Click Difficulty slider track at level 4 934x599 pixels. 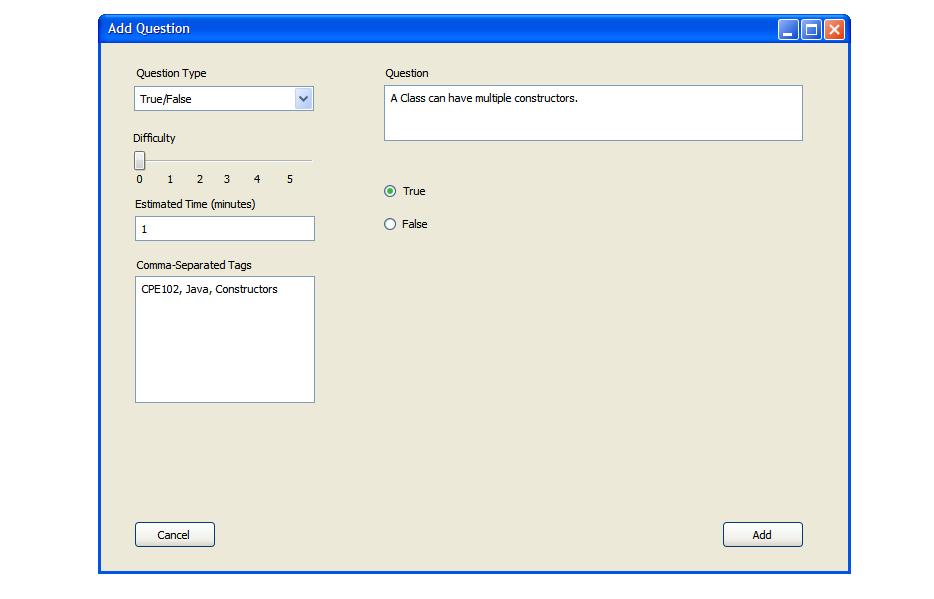coord(257,160)
